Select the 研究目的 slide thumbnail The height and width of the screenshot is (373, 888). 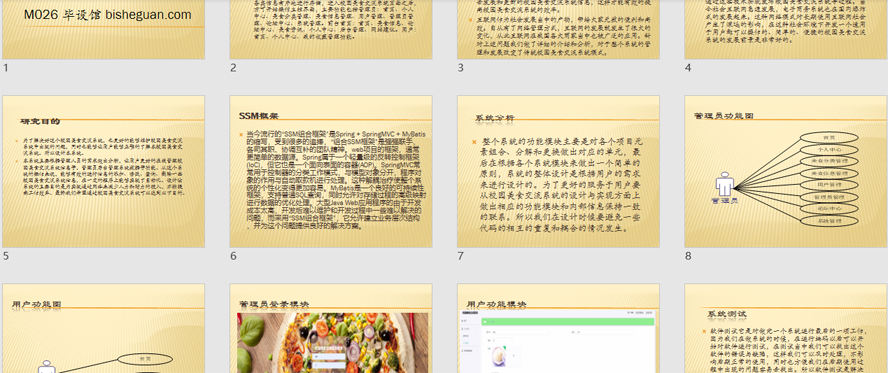104,172
